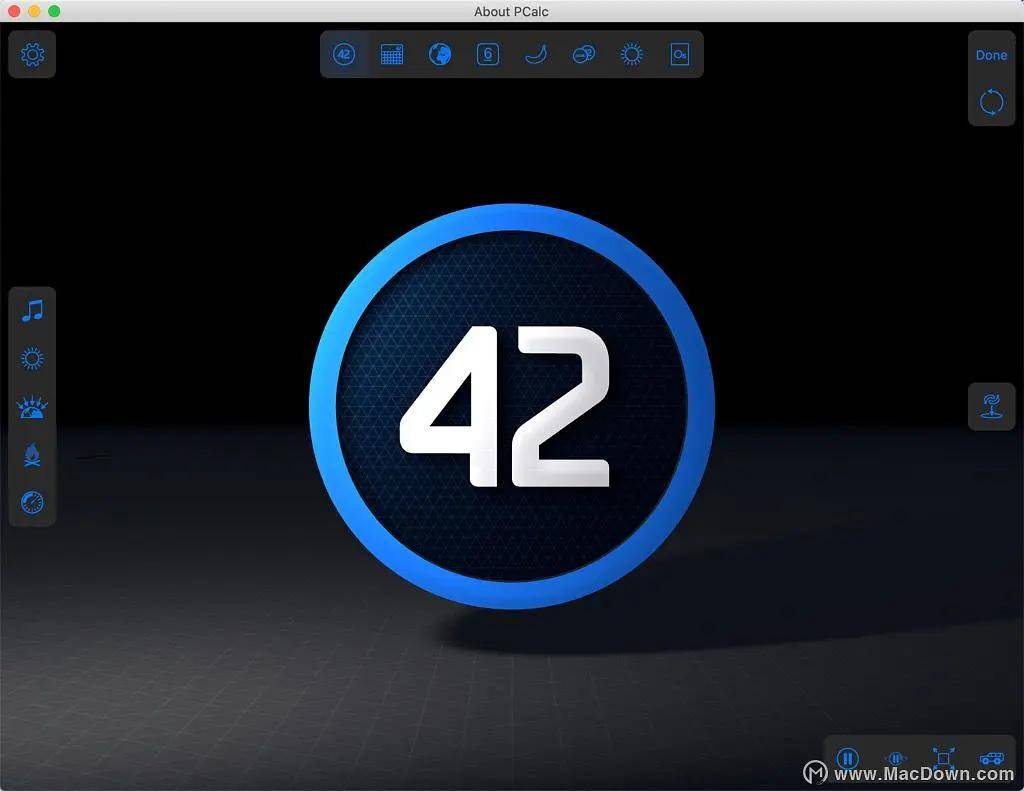Toggle the gravity arrows globe icon
The image size is (1024, 791).
tap(33, 407)
